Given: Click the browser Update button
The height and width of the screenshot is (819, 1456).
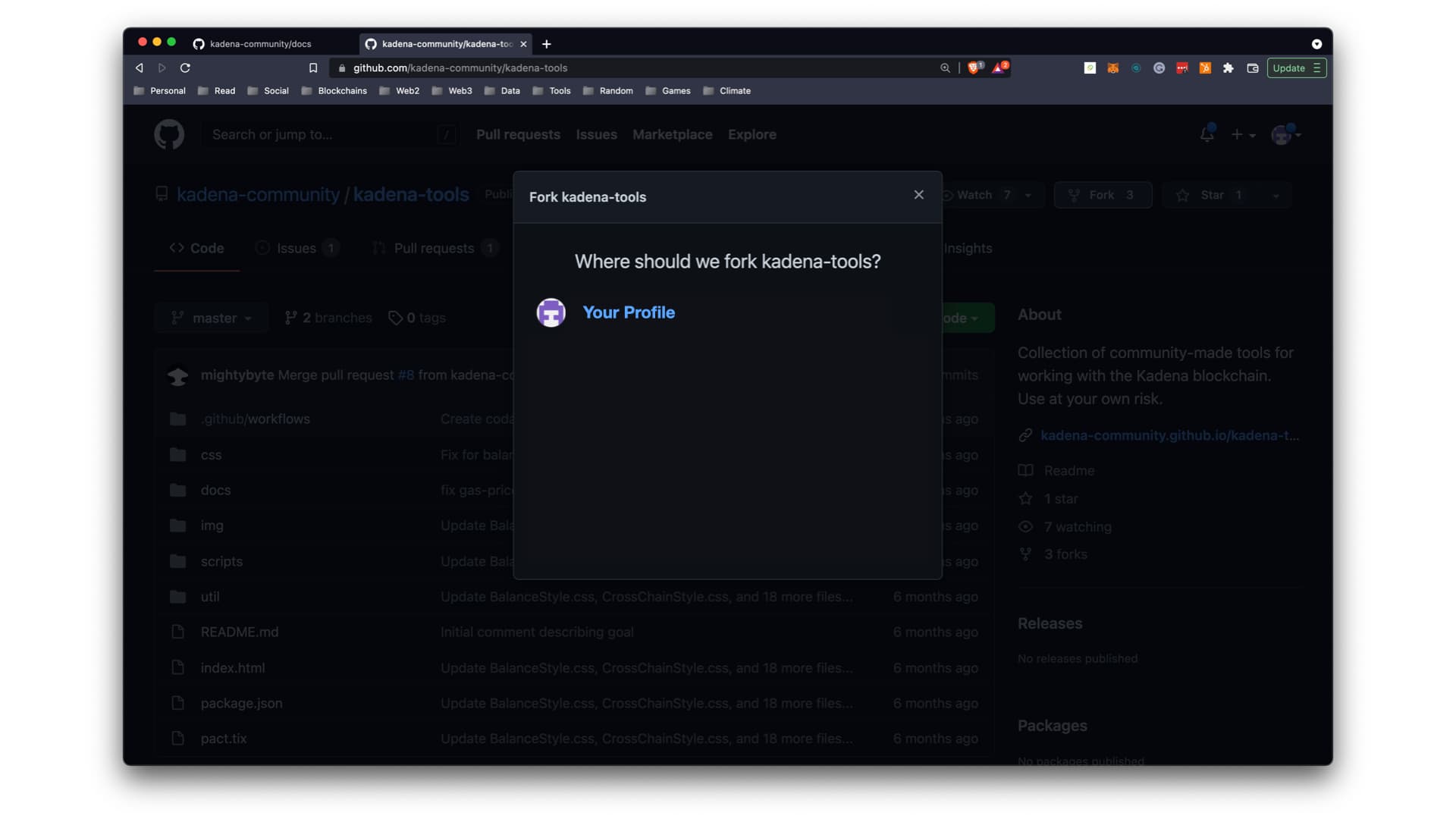Looking at the screenshot, I should pos(1296,67).
